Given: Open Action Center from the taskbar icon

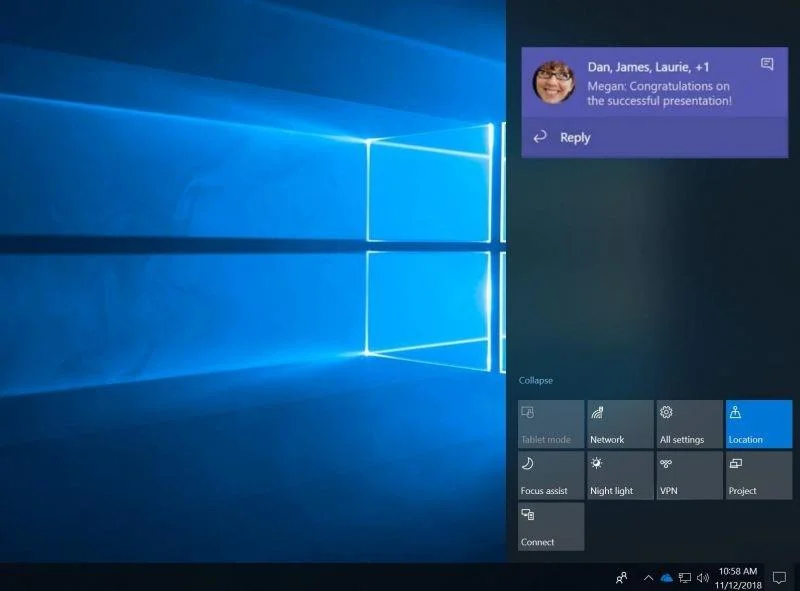Looking at the screenshot, I should 780,578.
